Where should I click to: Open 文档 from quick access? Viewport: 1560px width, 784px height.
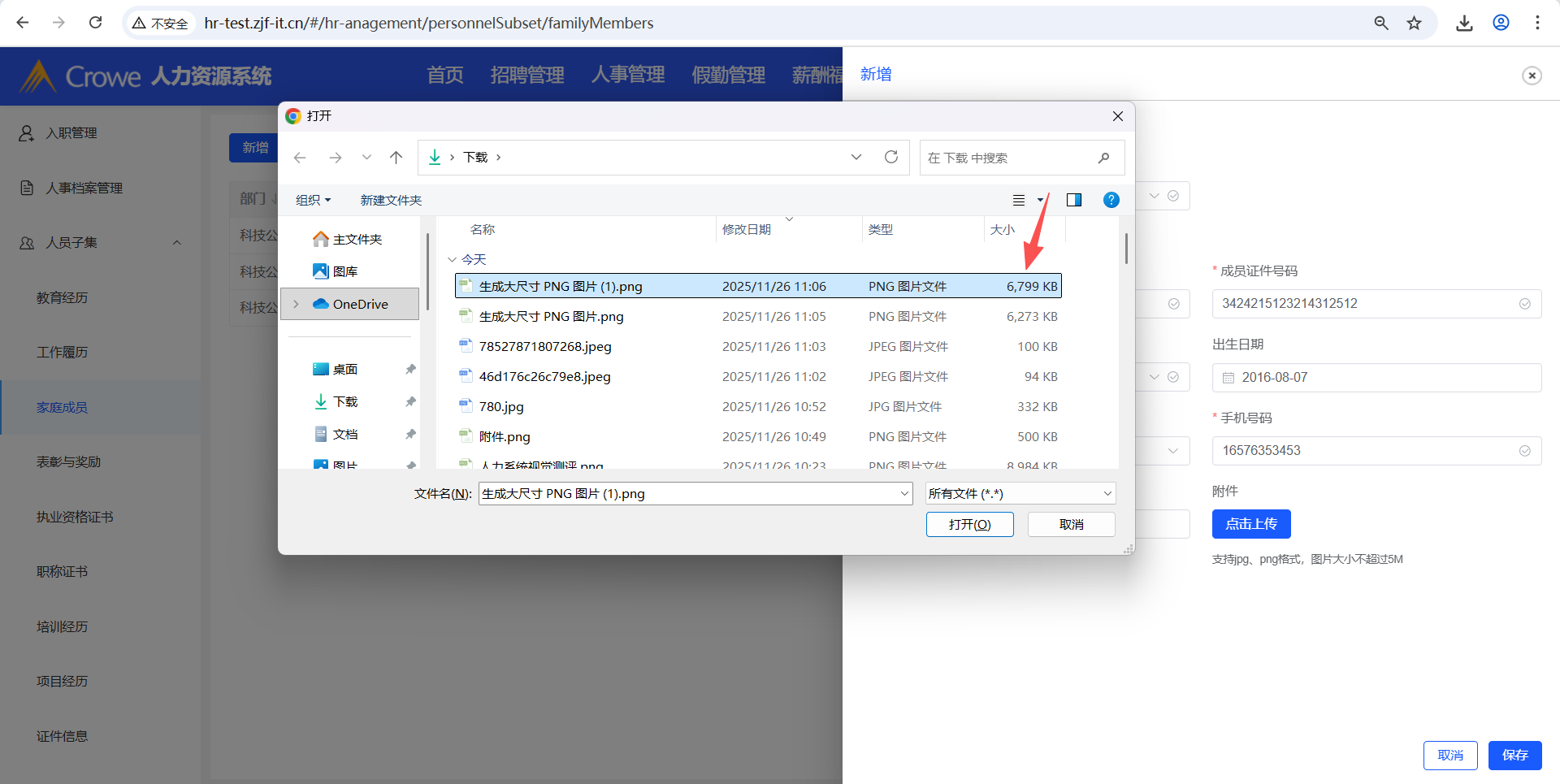point(336,434)
